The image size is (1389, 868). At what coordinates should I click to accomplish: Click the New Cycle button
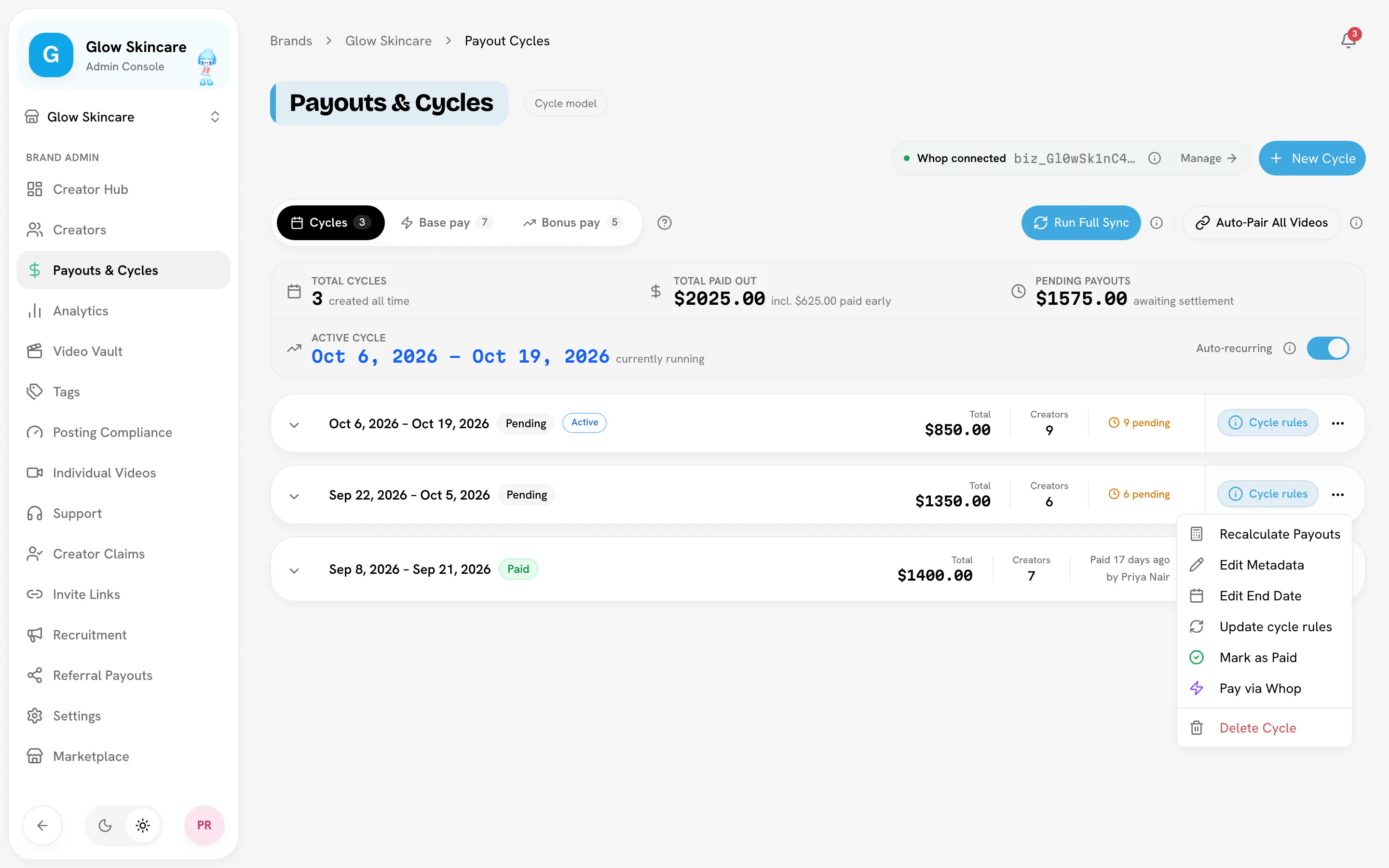pyautogui.click(x=1312, y=159)
